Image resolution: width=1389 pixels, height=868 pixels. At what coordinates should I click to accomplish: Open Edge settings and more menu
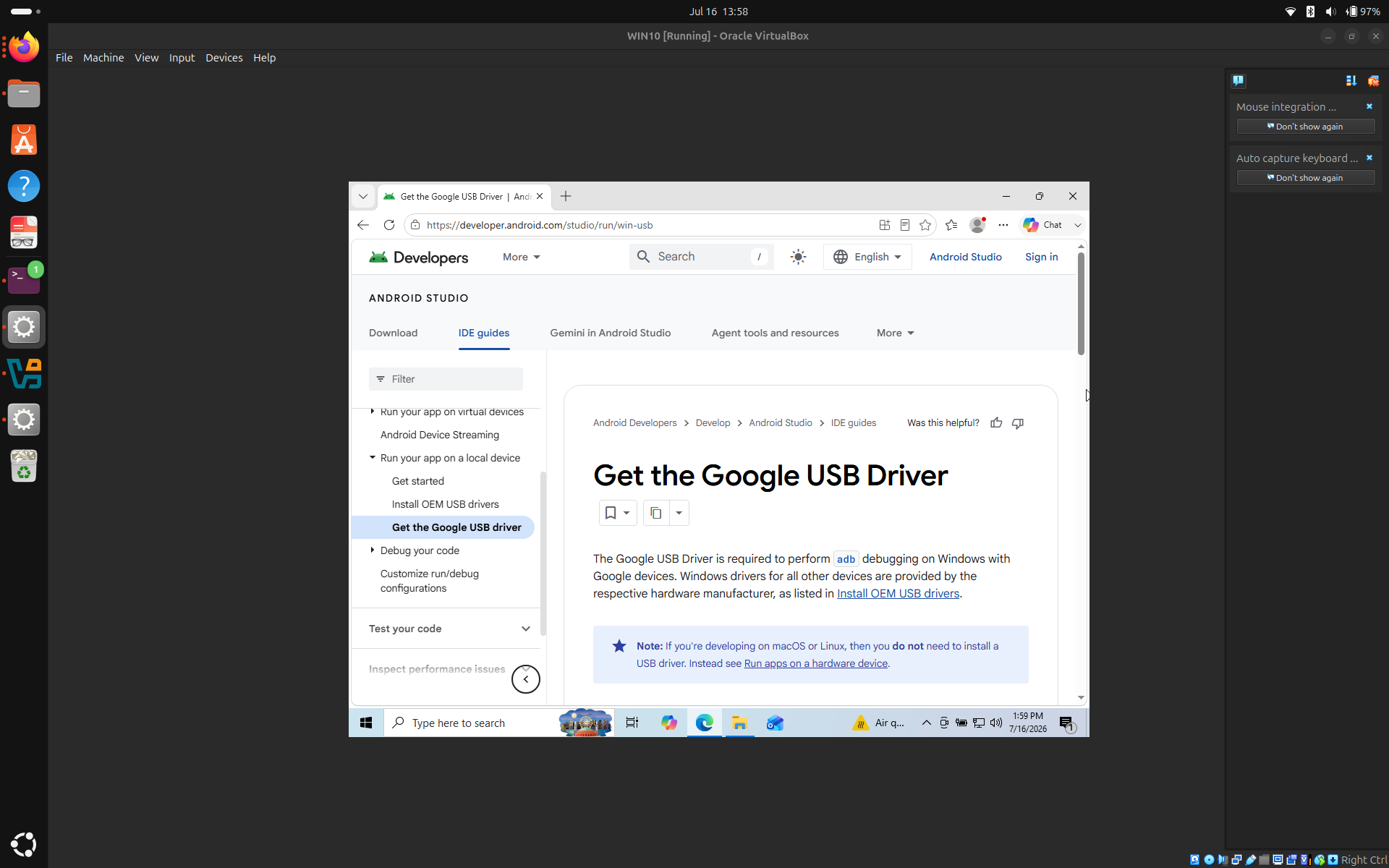point(1003,225)
